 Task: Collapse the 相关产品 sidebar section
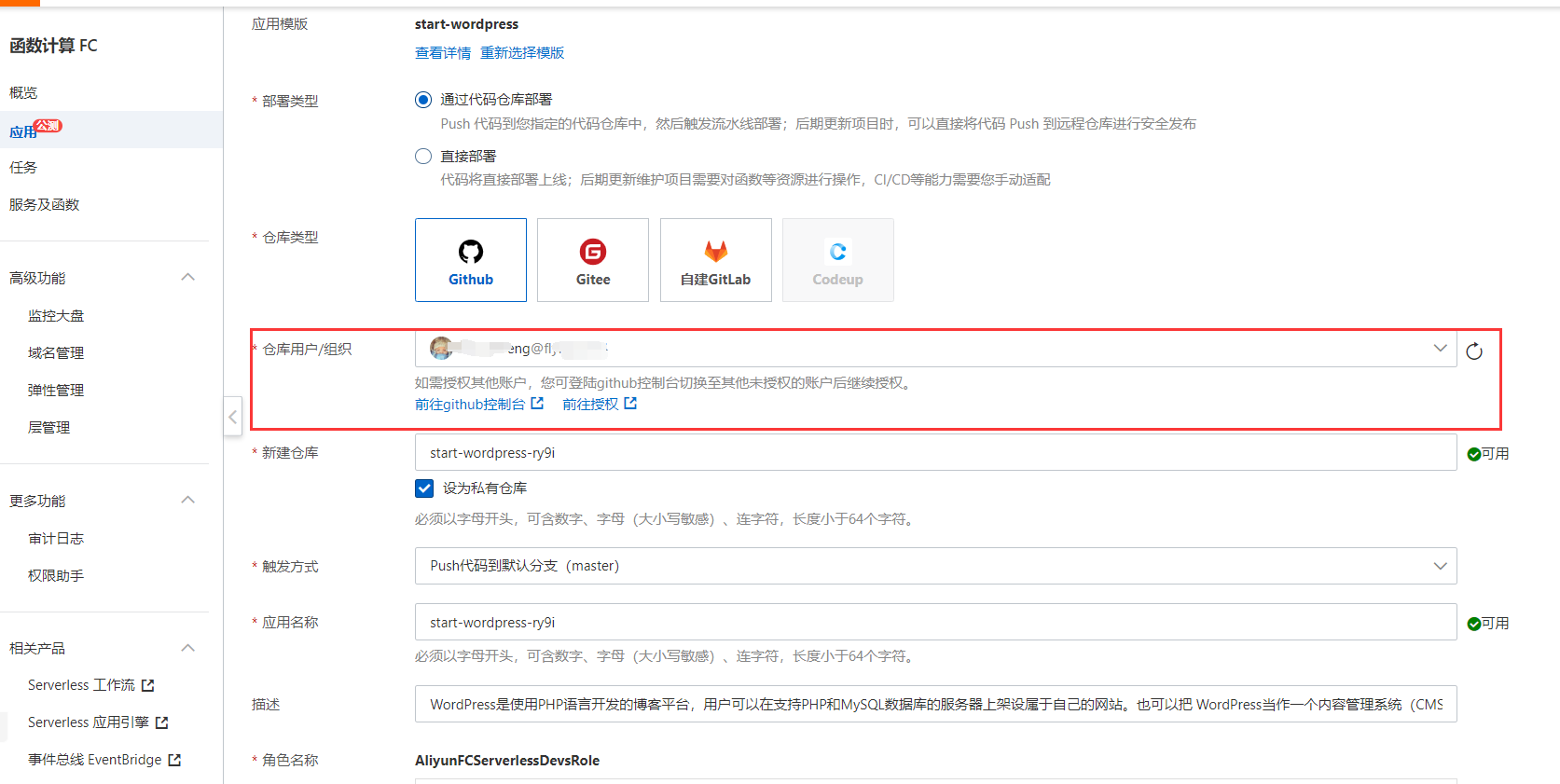pos(188,648)
